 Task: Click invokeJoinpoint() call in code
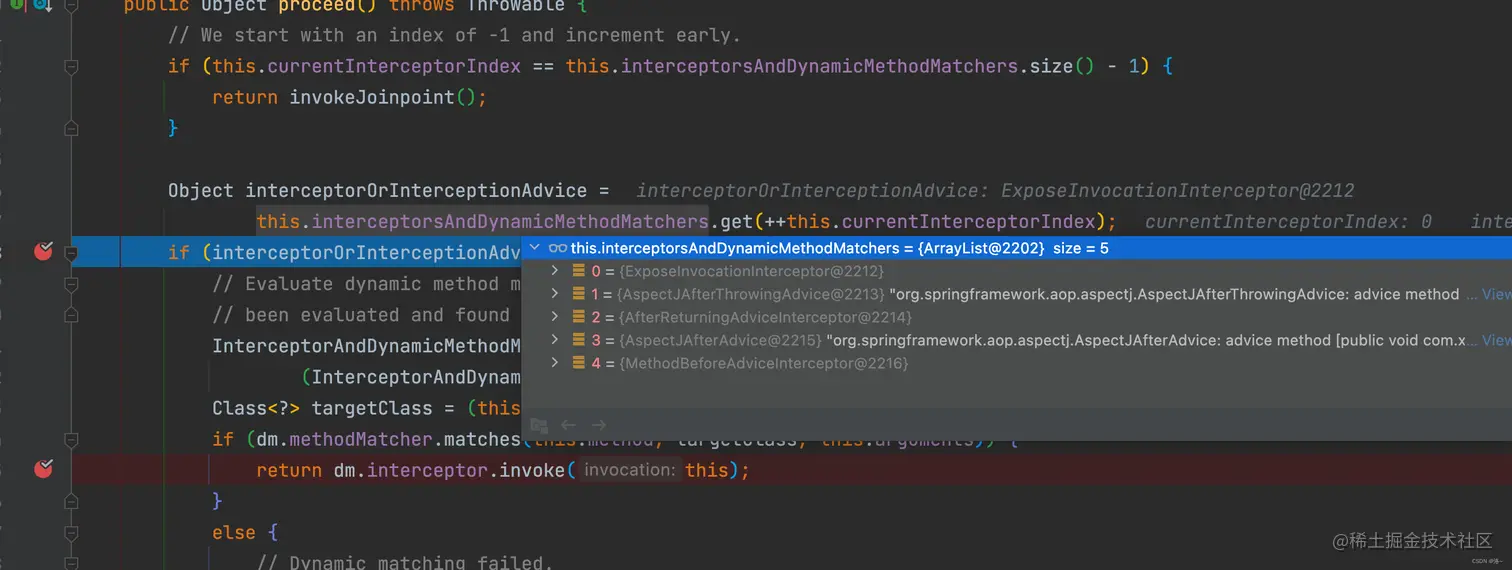tap(382, 97)
